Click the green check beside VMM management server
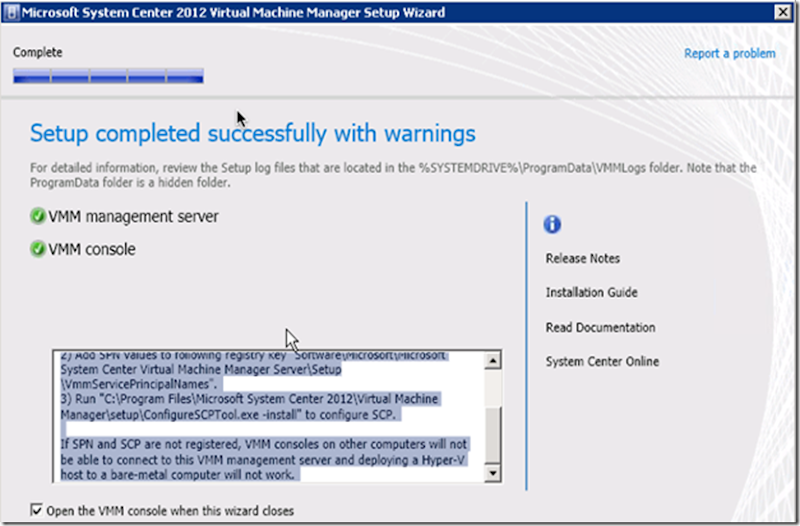Screen dimensions: 800x526 (38, 216)
